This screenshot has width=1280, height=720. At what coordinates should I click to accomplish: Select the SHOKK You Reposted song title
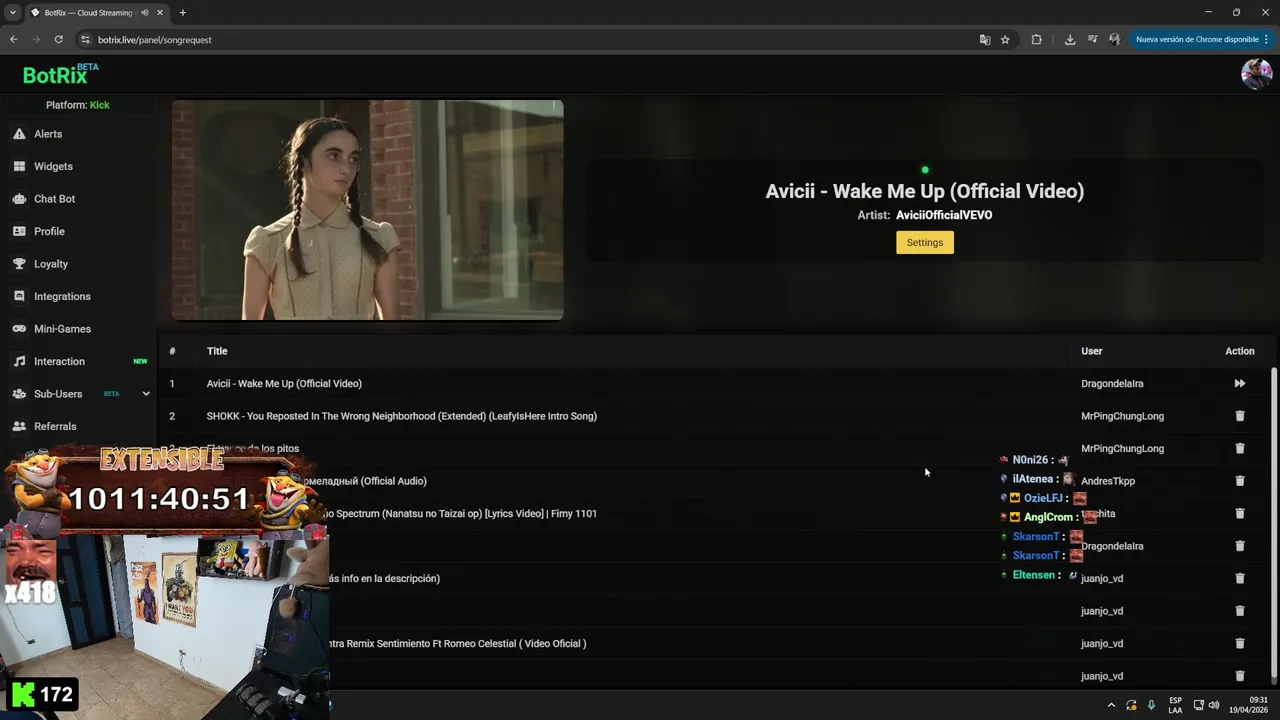[x=401, y=416]
